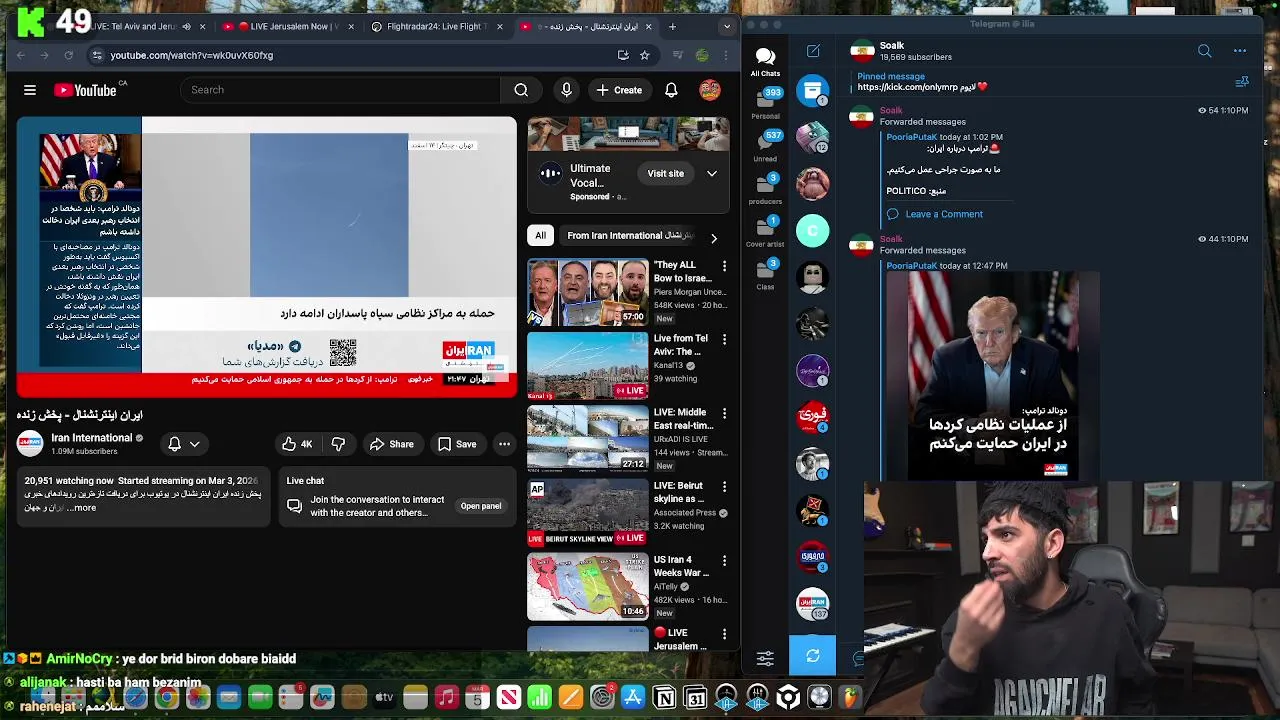Open Notion from the Dock
The height and width of the screenshot is (720, 1280).
664,697
